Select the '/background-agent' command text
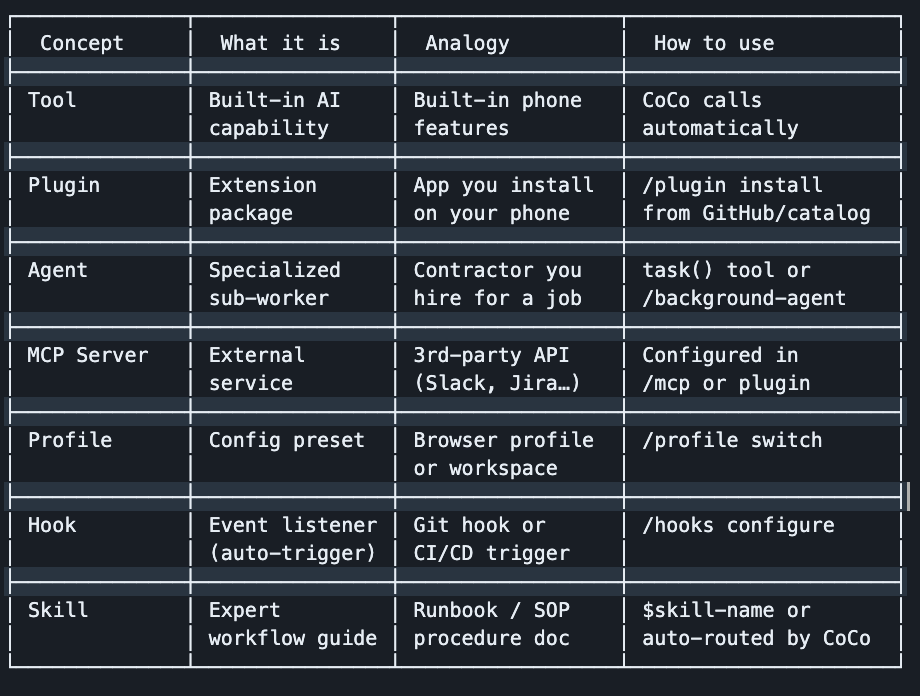Screen dimensions: 920x696 click(x=744, y=299)
